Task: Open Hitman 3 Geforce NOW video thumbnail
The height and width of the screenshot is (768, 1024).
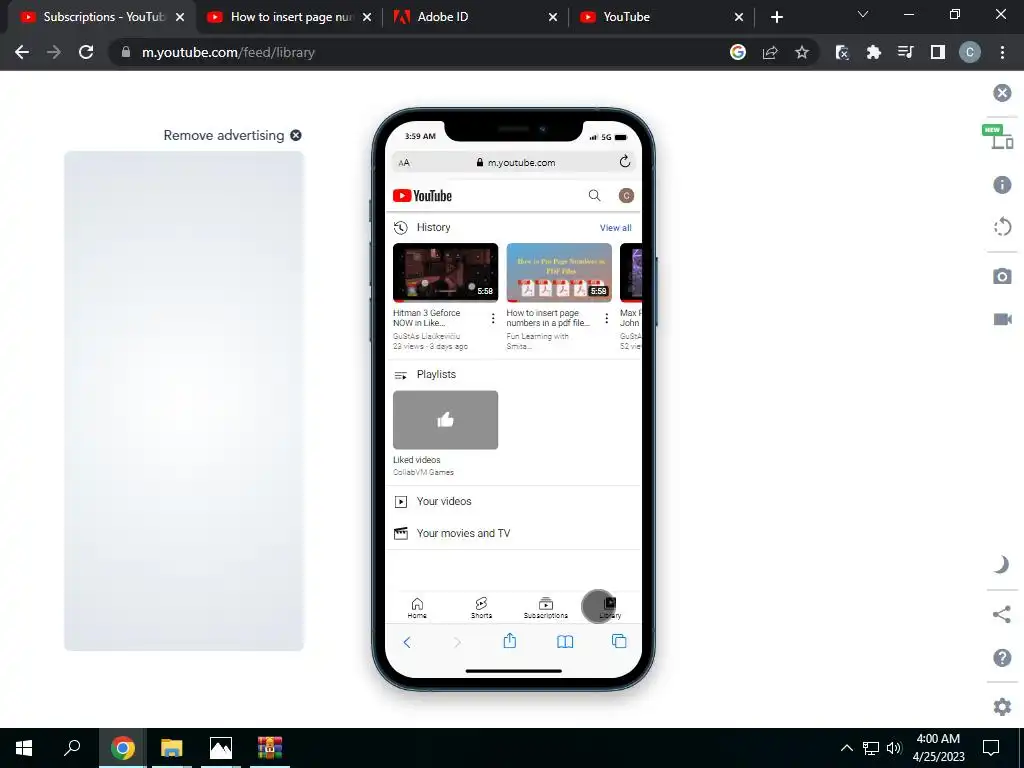Action: [445, 272]
